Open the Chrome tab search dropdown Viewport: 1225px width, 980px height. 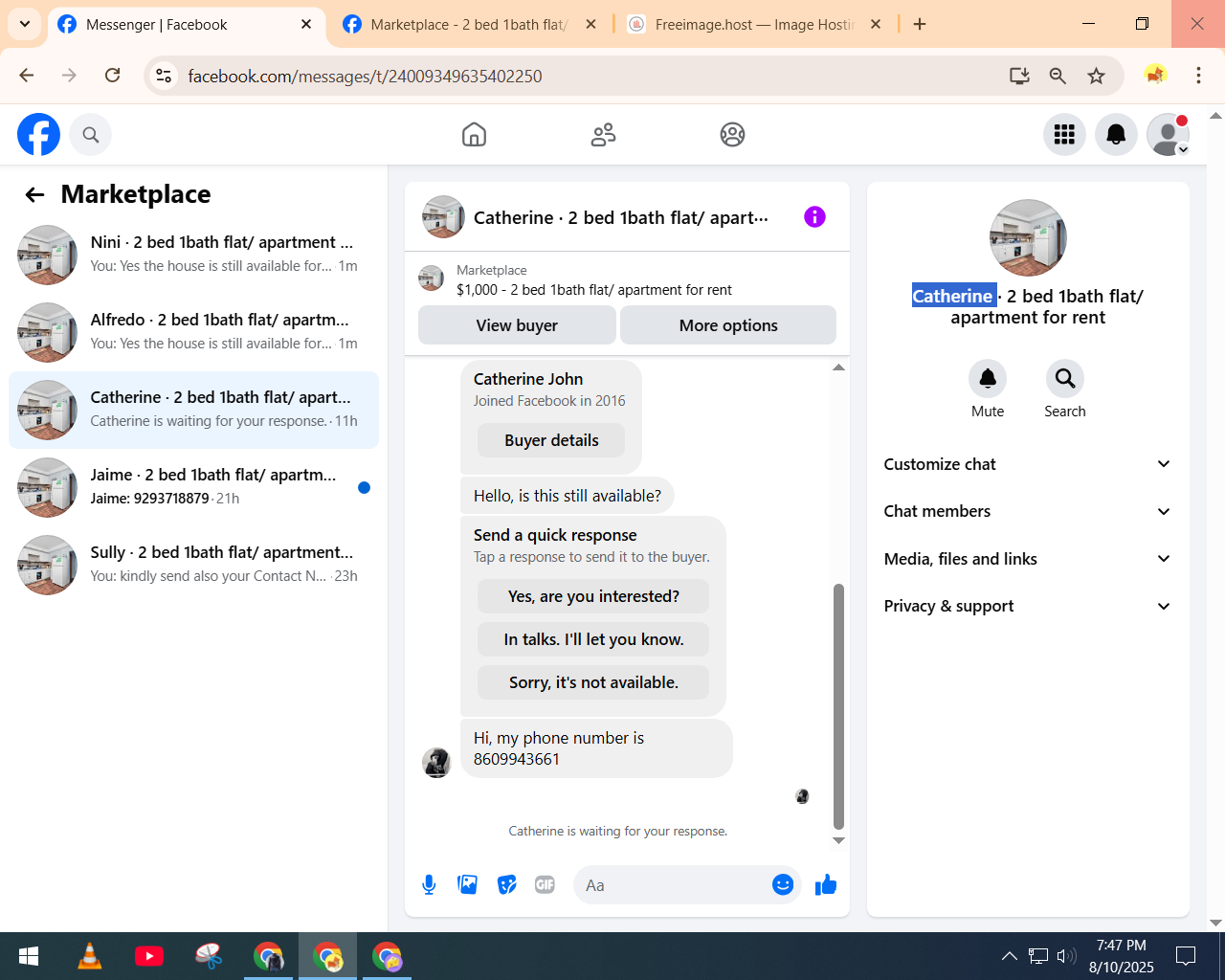[25, 24]
